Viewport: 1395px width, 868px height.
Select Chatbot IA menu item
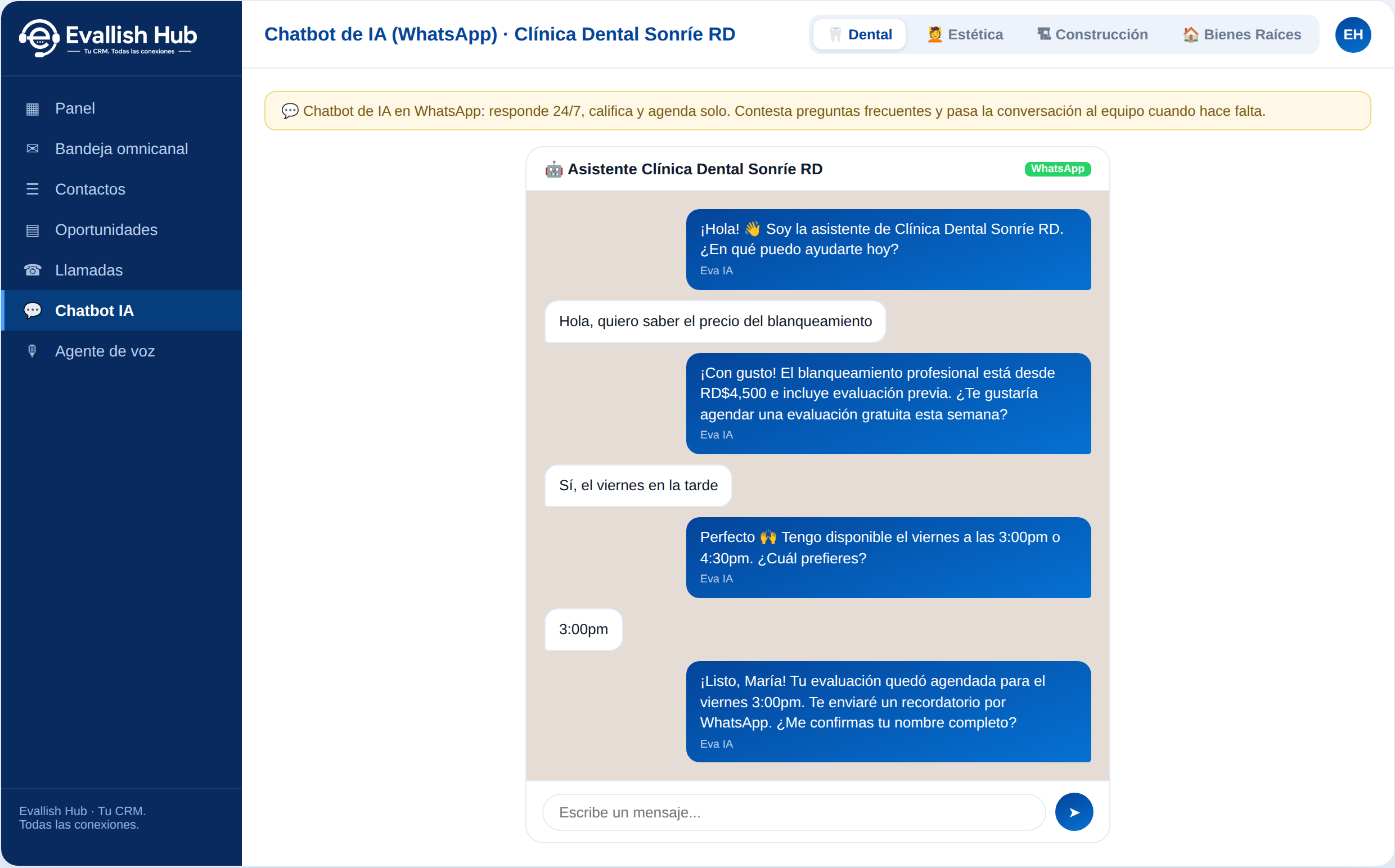[x=121, y=310]
